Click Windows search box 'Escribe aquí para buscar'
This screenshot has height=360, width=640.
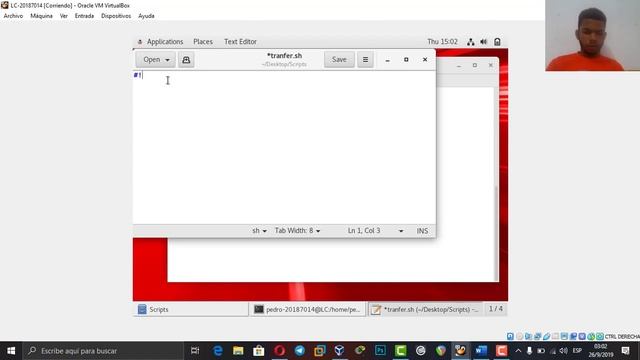[103, 351]
